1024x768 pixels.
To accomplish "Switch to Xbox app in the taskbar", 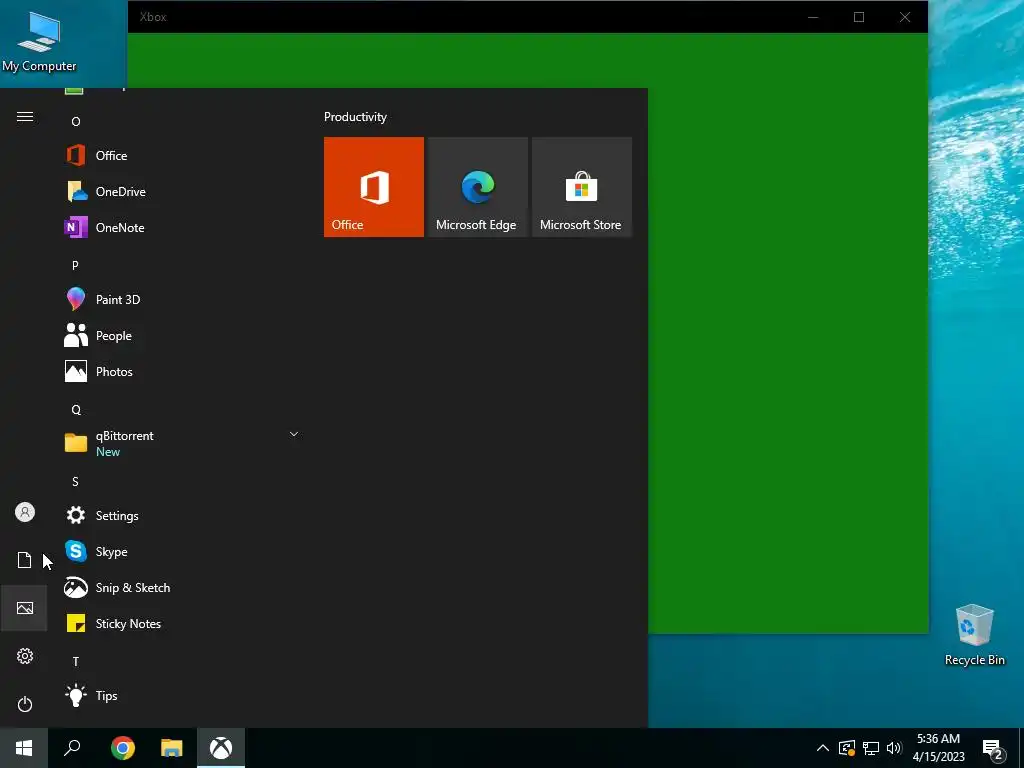I will point(221,748).
